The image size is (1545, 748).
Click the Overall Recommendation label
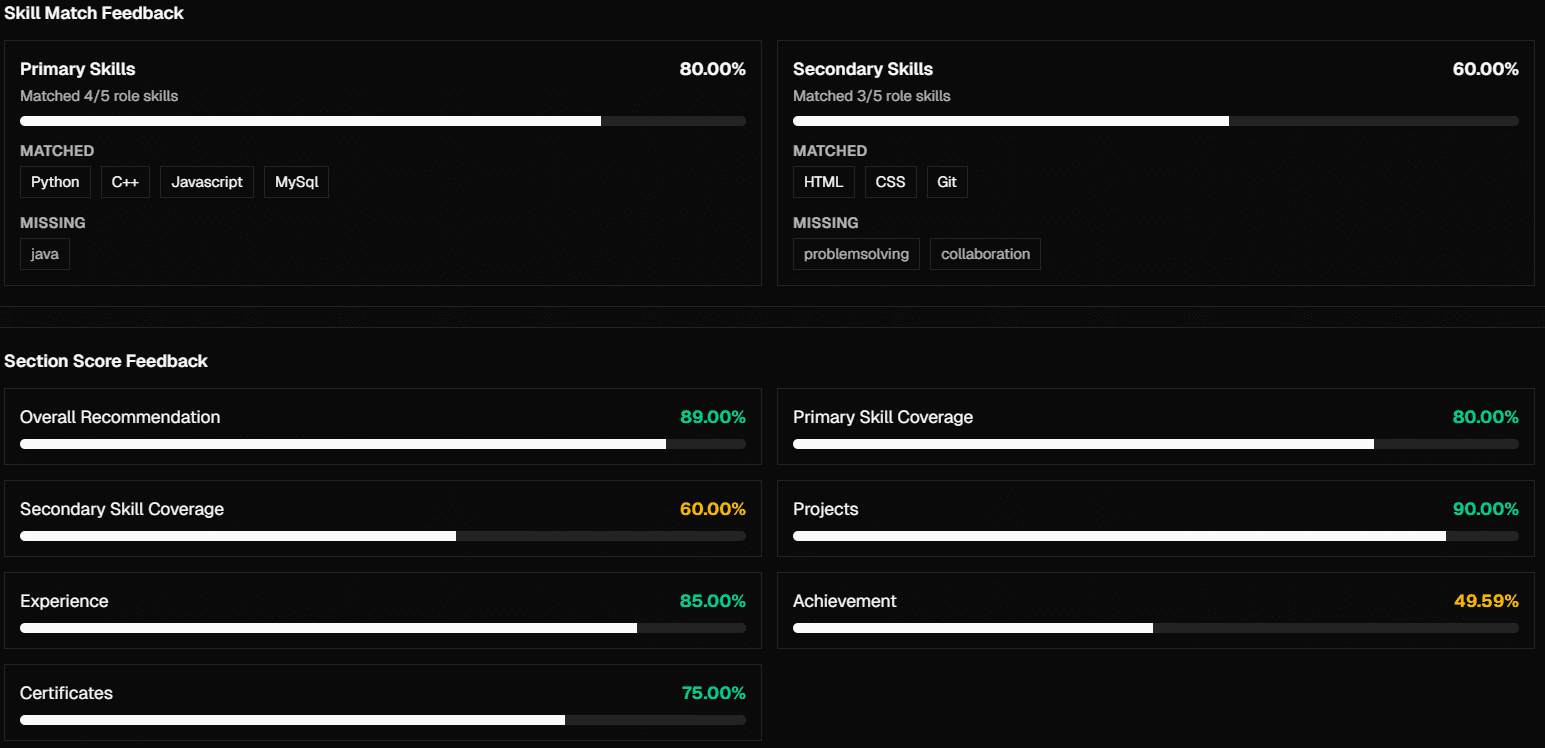click(x=120, y=417)
